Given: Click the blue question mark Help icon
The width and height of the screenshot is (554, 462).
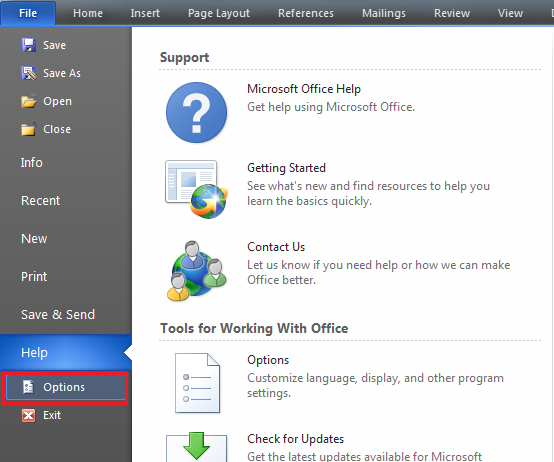Looking at the screenshot, I should click(196, 113).
